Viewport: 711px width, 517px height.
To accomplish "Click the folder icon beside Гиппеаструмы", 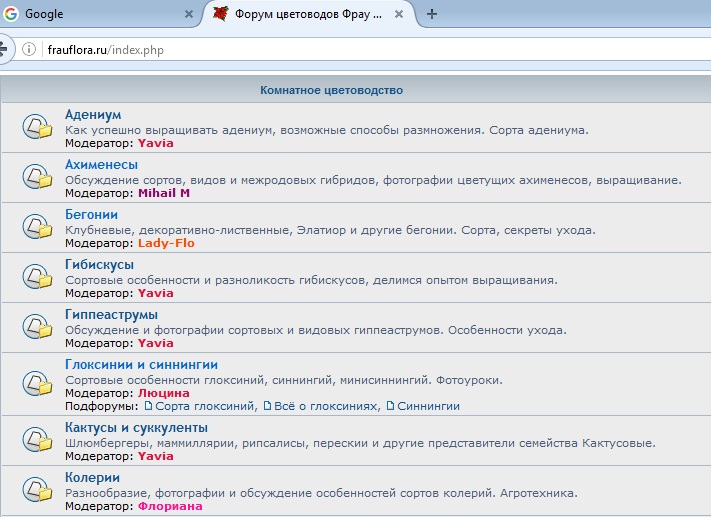I will (38, 328).
